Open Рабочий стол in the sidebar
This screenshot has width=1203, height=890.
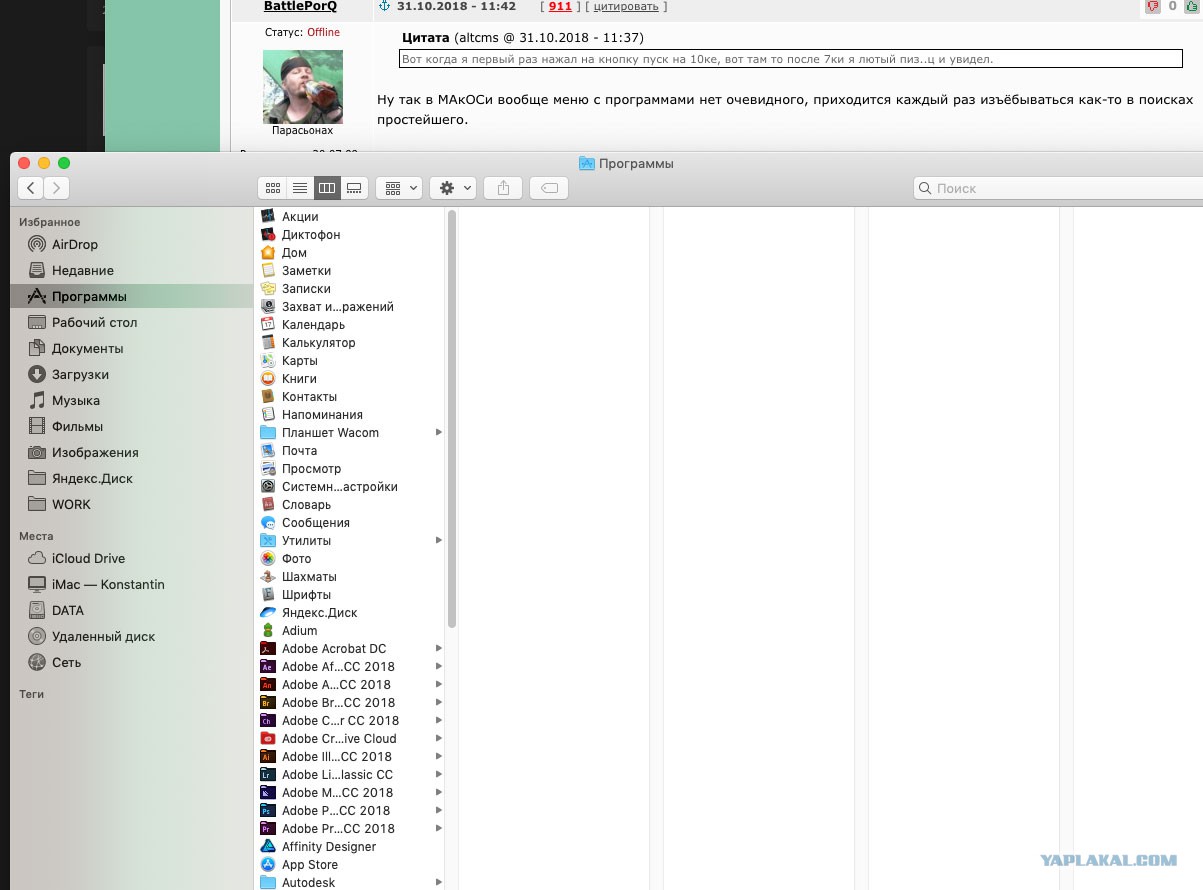point(131,322)
